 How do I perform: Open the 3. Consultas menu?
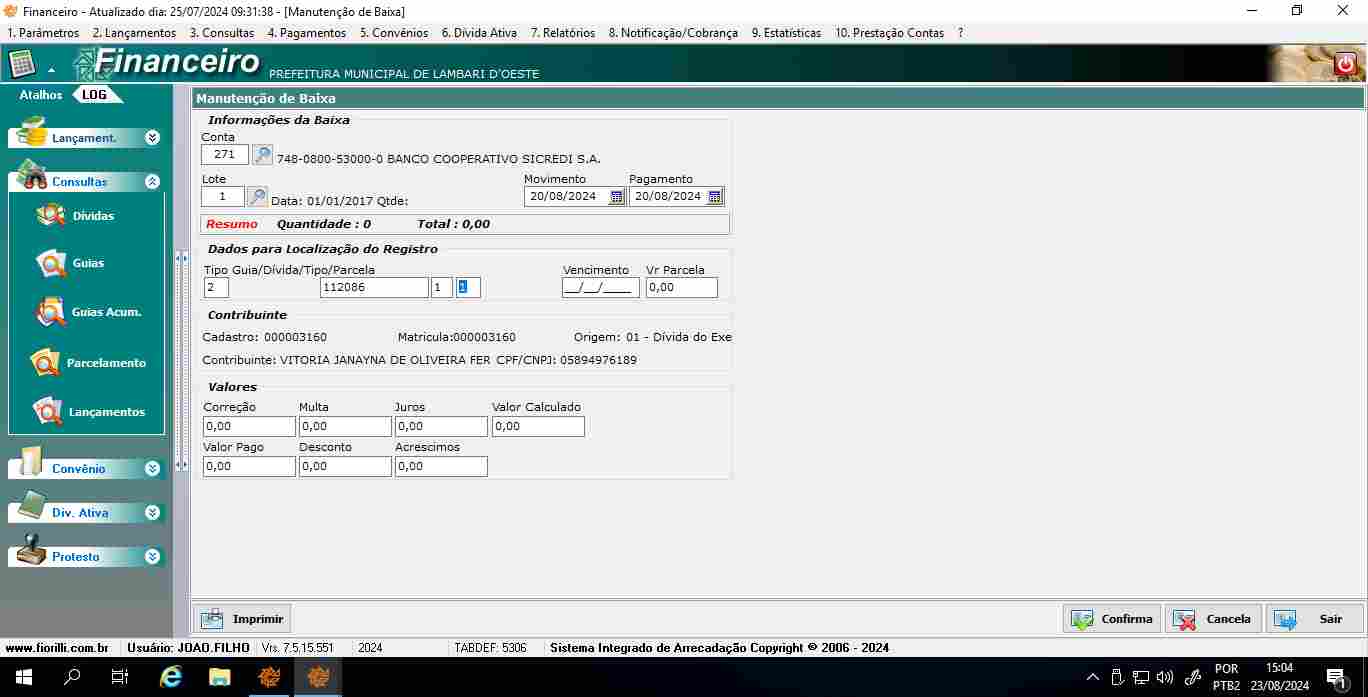pos(222,33)
